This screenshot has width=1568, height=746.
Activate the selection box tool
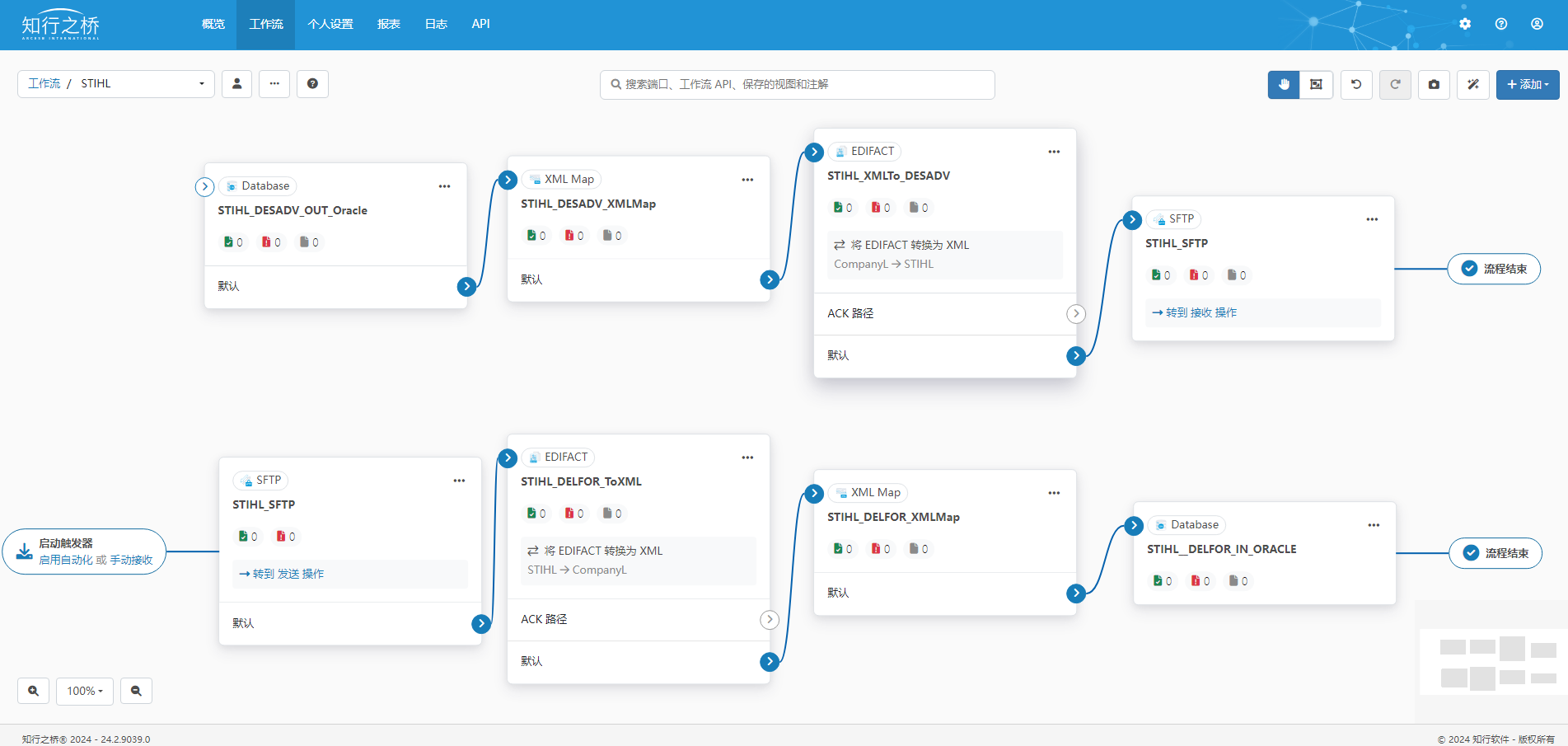[1317, 84]
